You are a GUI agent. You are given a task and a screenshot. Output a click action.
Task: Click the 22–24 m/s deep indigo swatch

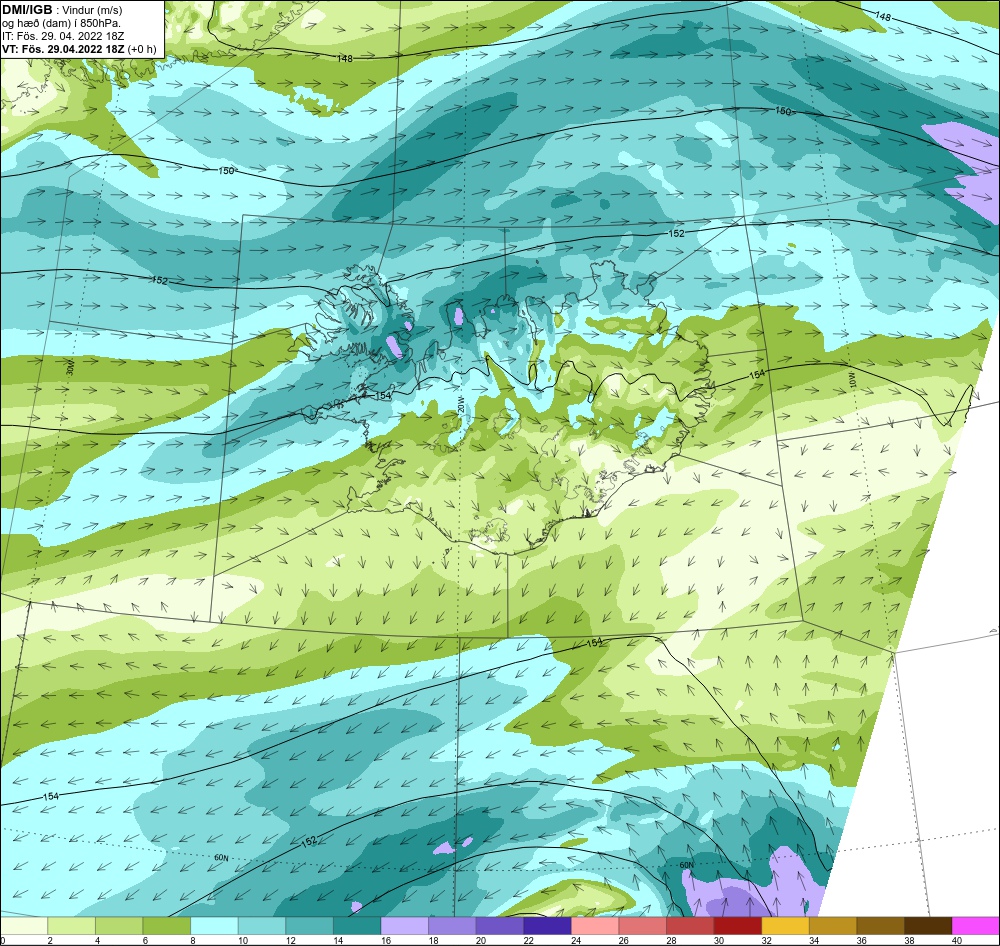tap(547, 926)
